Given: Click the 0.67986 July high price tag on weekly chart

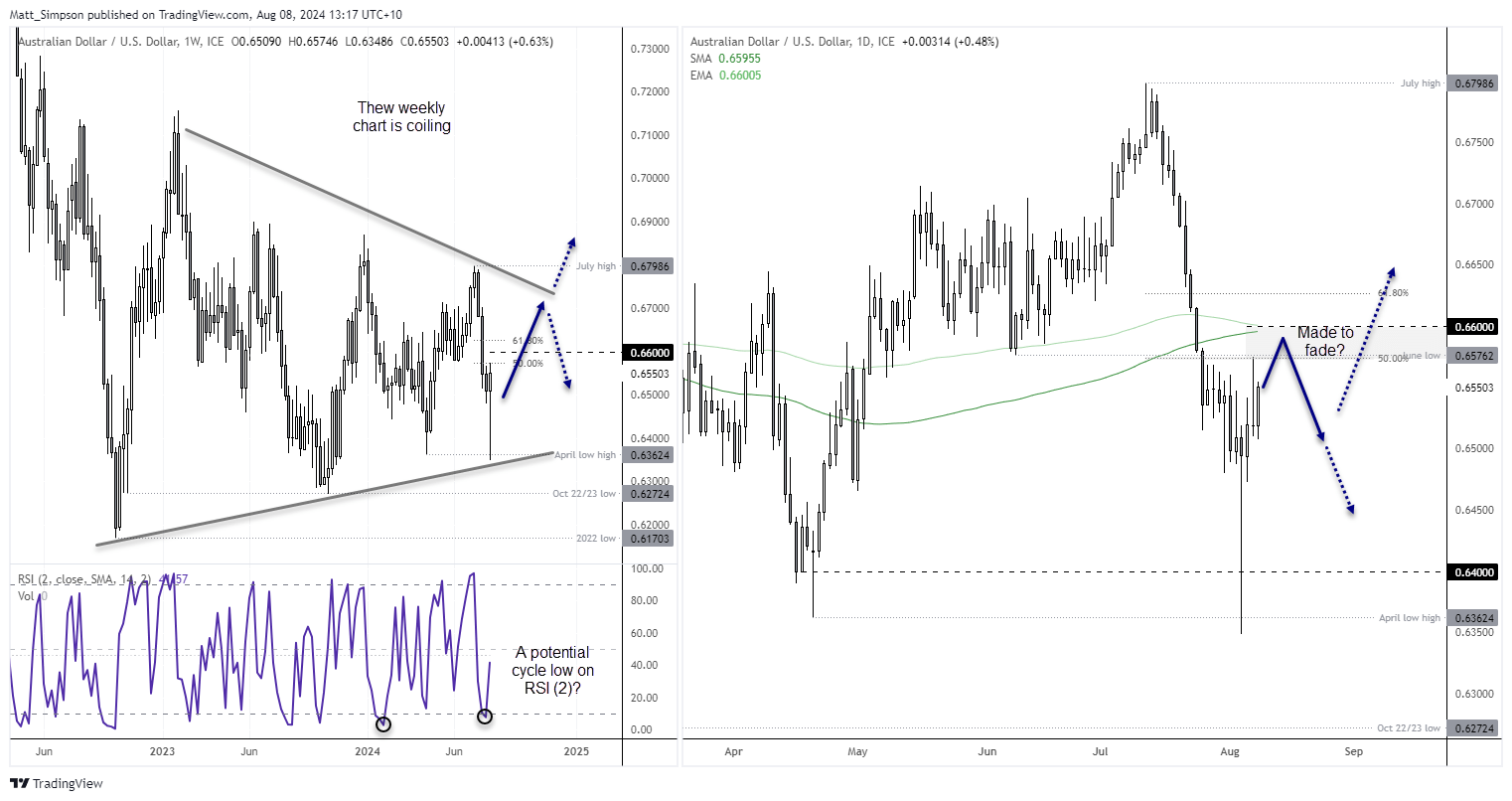Looking at the screenshot, I should (648, 266).
